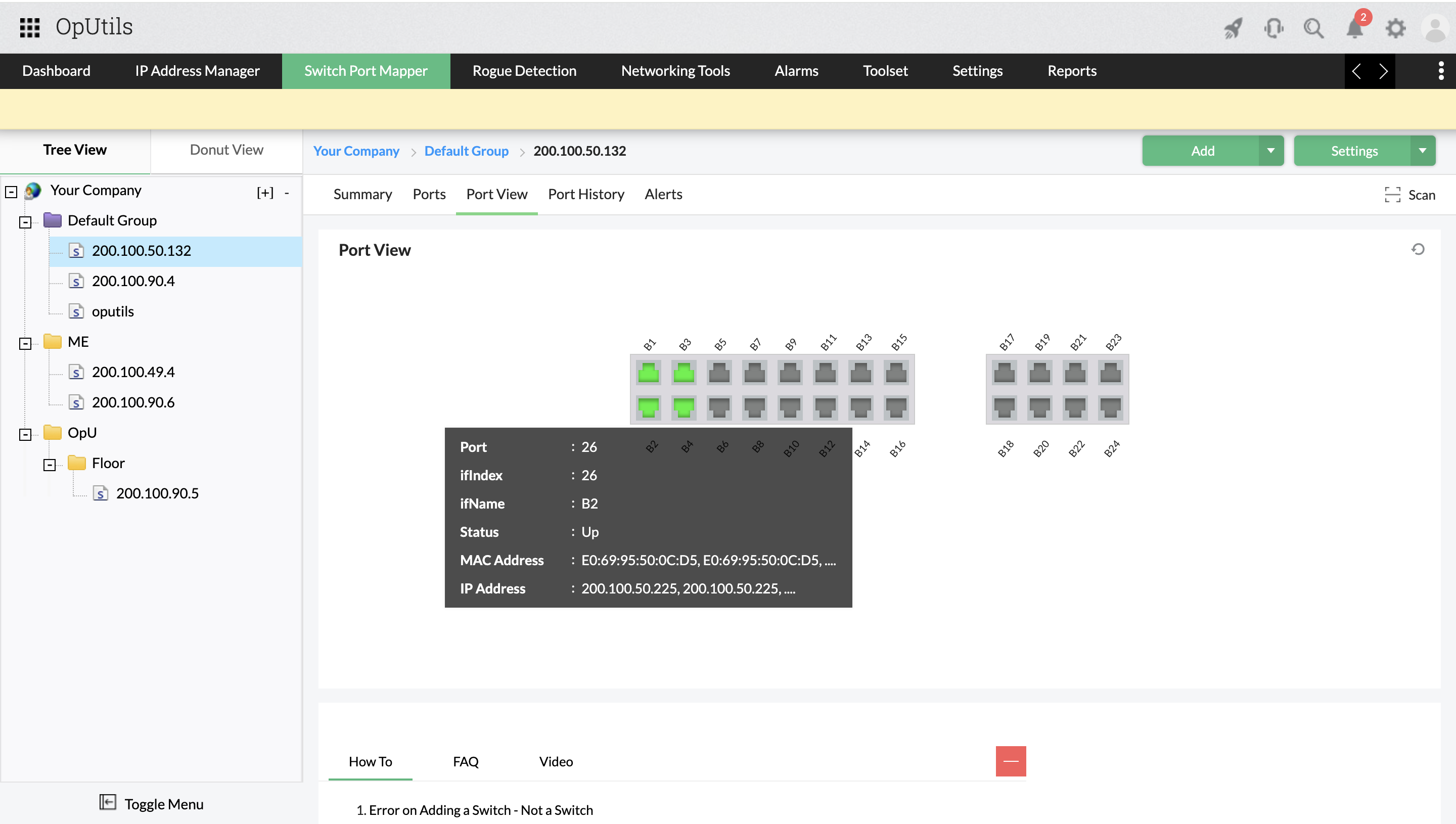This screenshot has width=1456, height=824.
Task: Open the Port History tab
Action: click(585, 194)
